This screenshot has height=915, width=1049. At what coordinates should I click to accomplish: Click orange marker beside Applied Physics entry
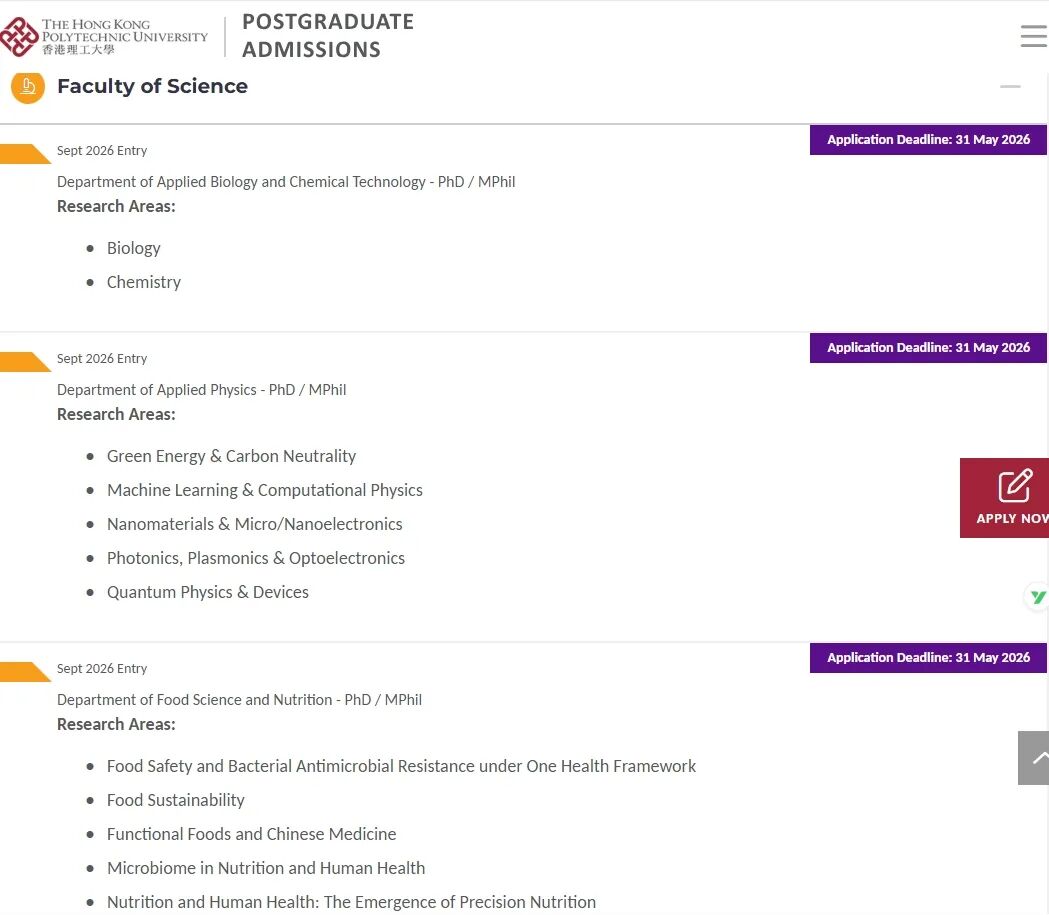[25, 362]
